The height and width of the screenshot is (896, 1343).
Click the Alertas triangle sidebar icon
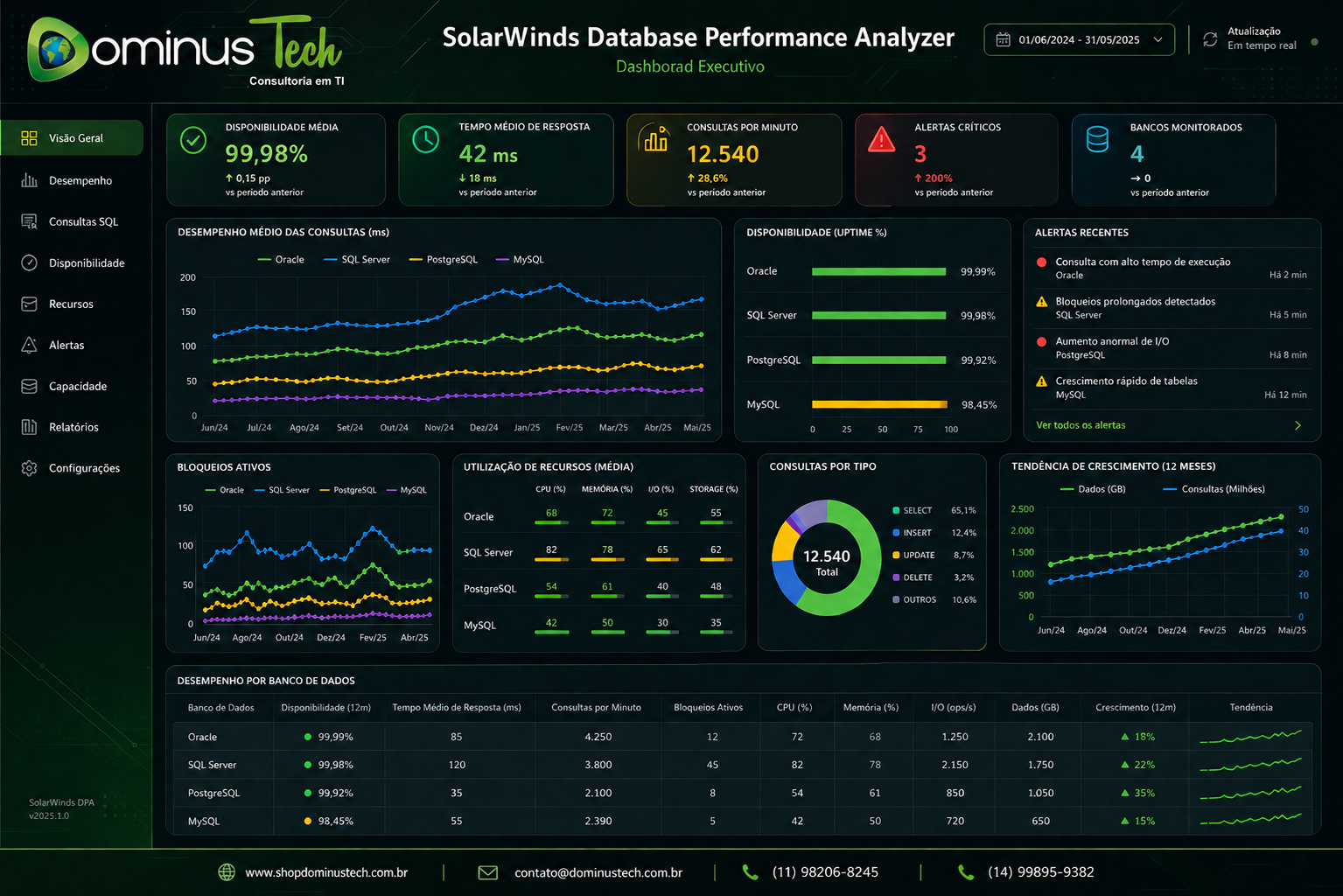29,345
